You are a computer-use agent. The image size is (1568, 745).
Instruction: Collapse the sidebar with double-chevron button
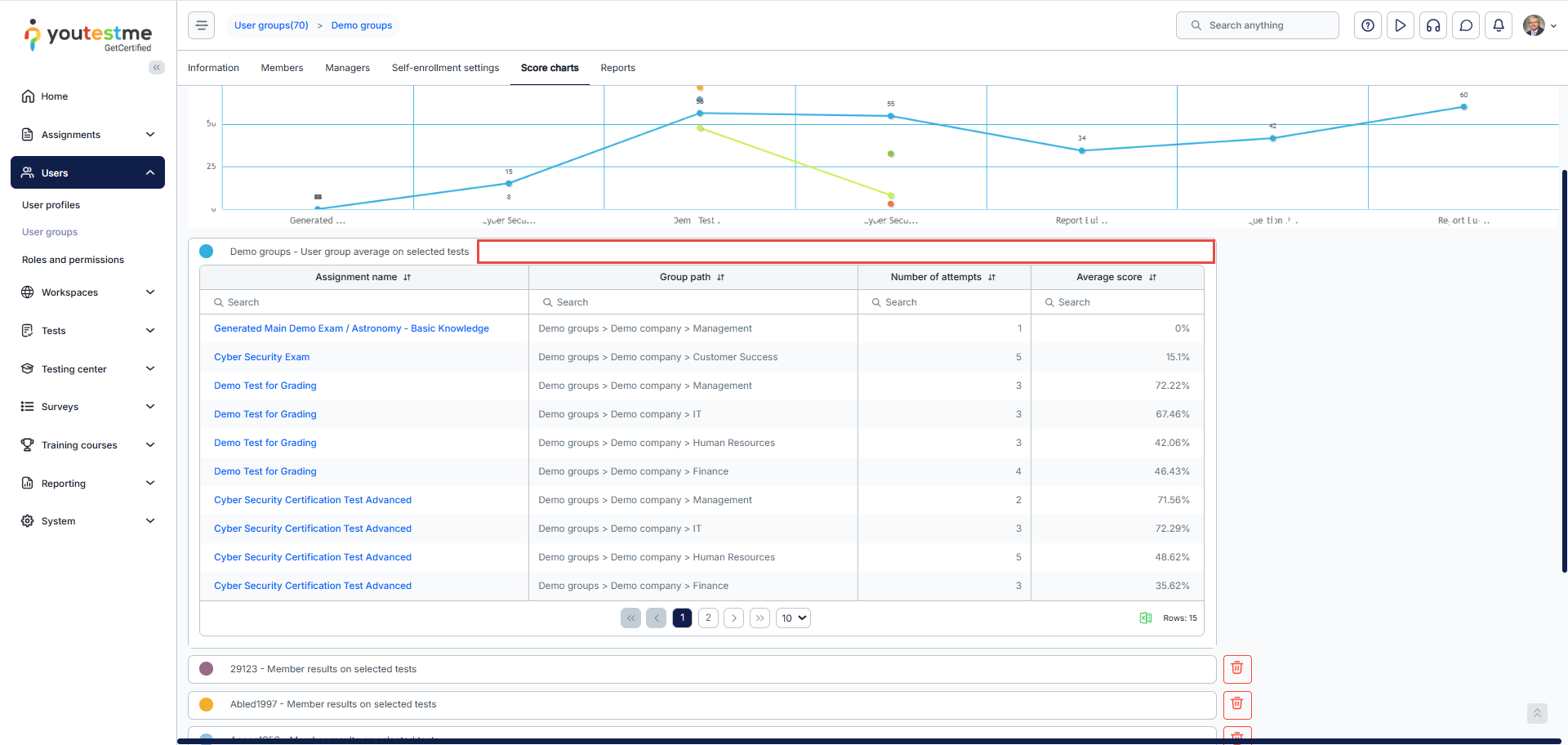[156, 68]
